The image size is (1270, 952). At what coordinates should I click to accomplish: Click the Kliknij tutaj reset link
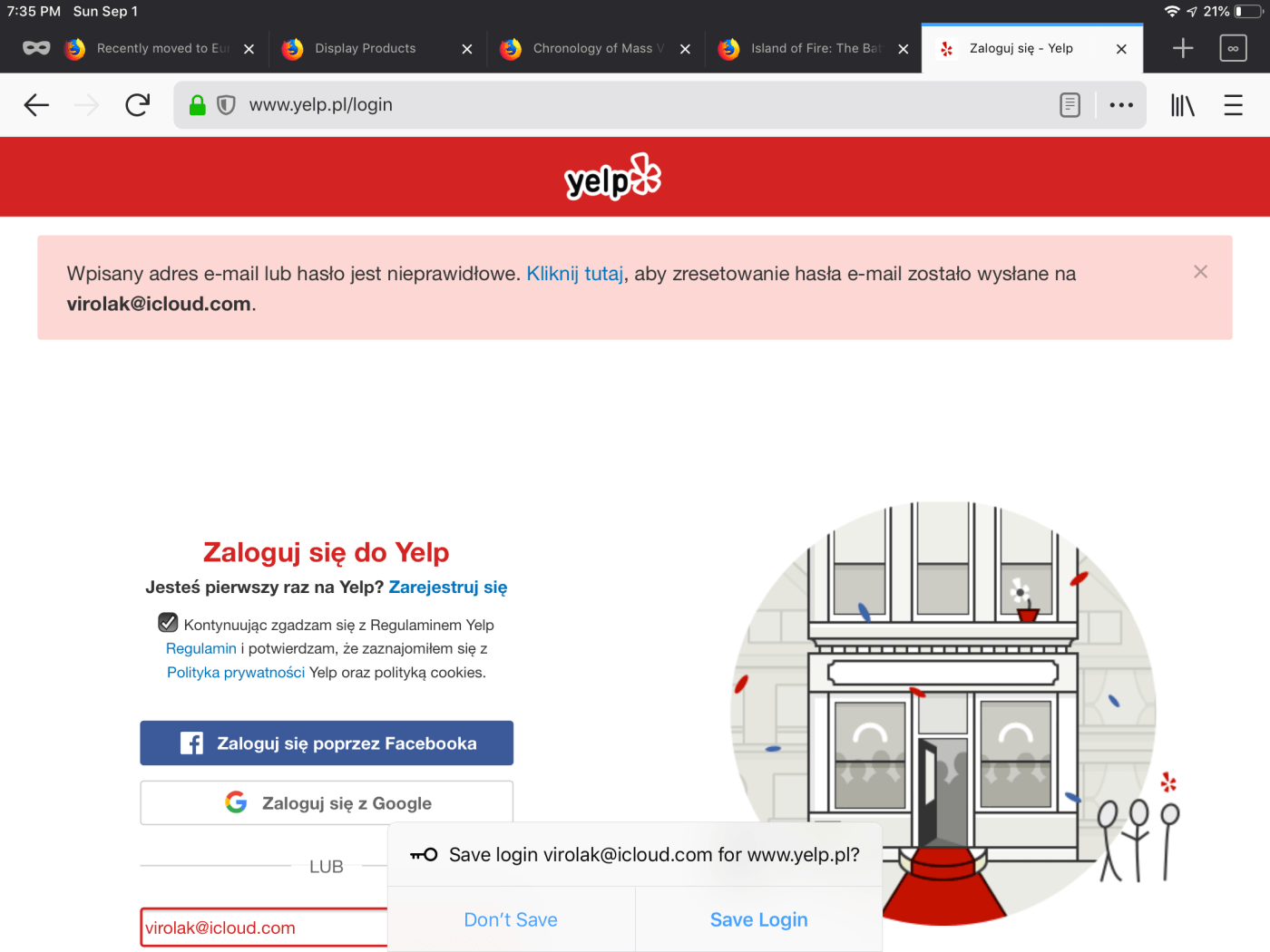(x=575, y=274)
